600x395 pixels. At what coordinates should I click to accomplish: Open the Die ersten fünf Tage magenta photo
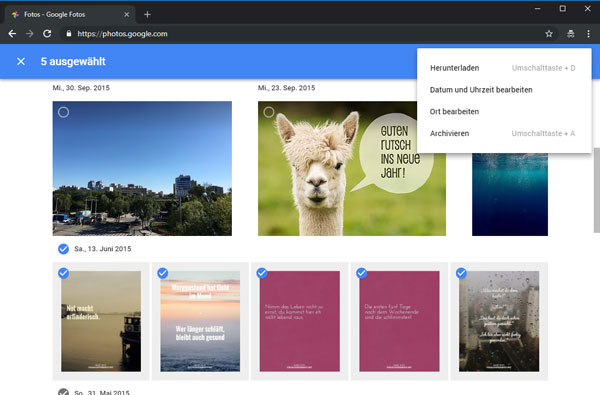[399, 321]
